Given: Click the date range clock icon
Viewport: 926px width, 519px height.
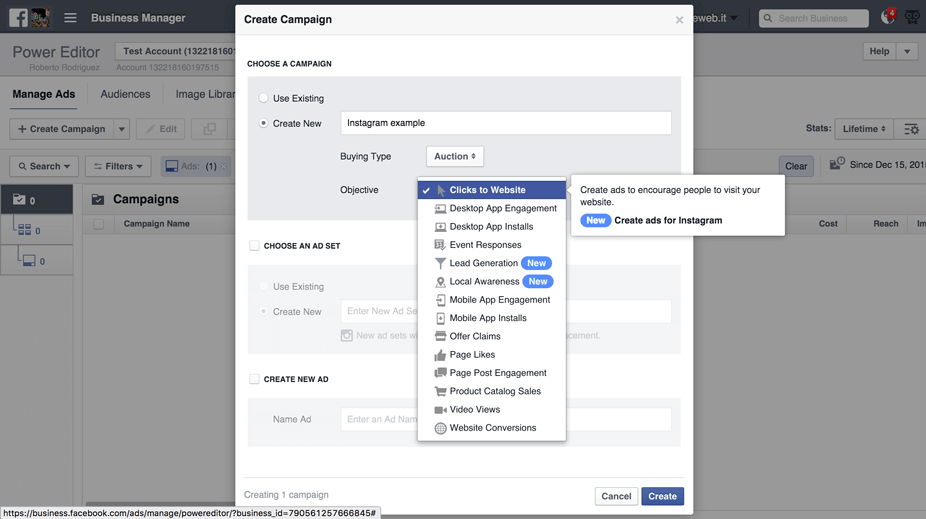Looking at the screenshot, I should 837,164.
